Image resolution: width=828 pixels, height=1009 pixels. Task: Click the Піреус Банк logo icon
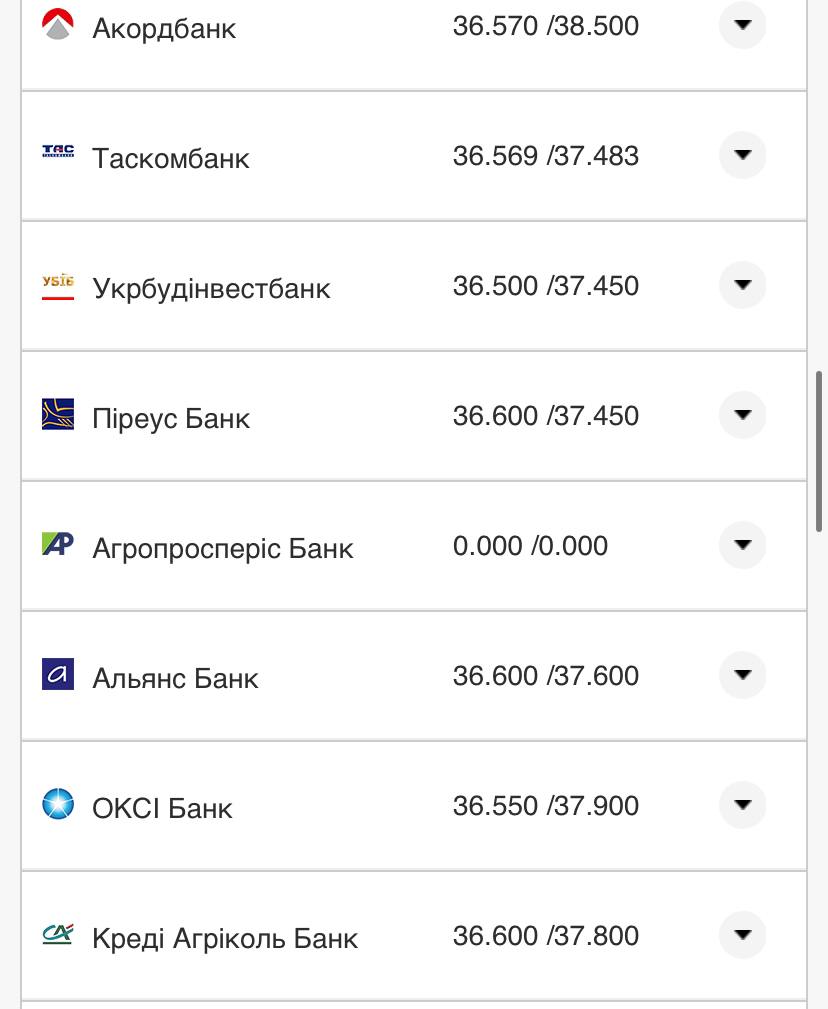(x=58, y=414)
